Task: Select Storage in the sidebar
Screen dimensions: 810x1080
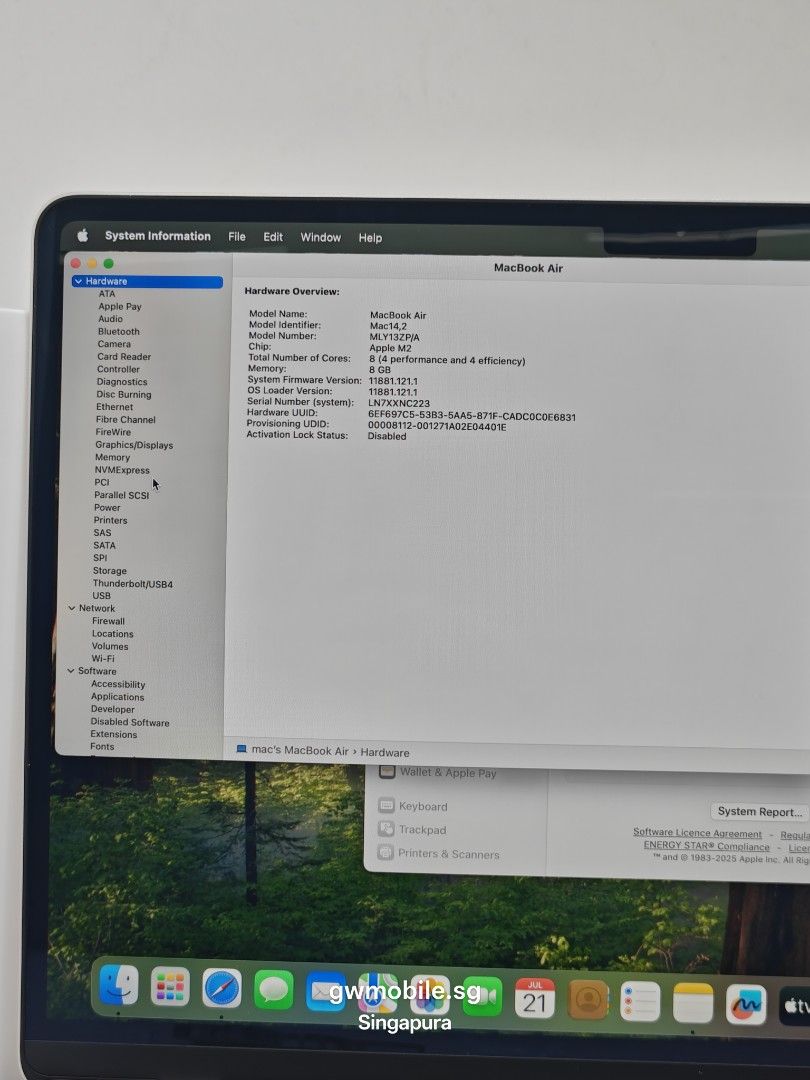Action: click(110, 571)
